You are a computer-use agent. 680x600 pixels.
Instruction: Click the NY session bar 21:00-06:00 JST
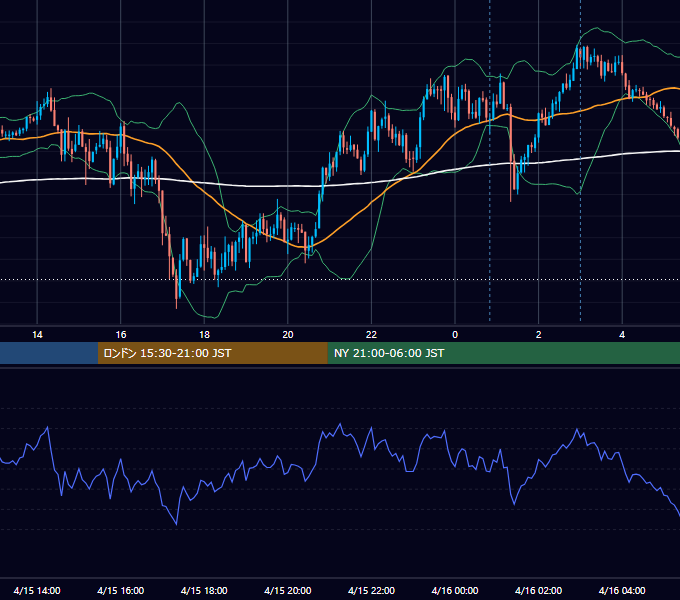tap(503, 353)
